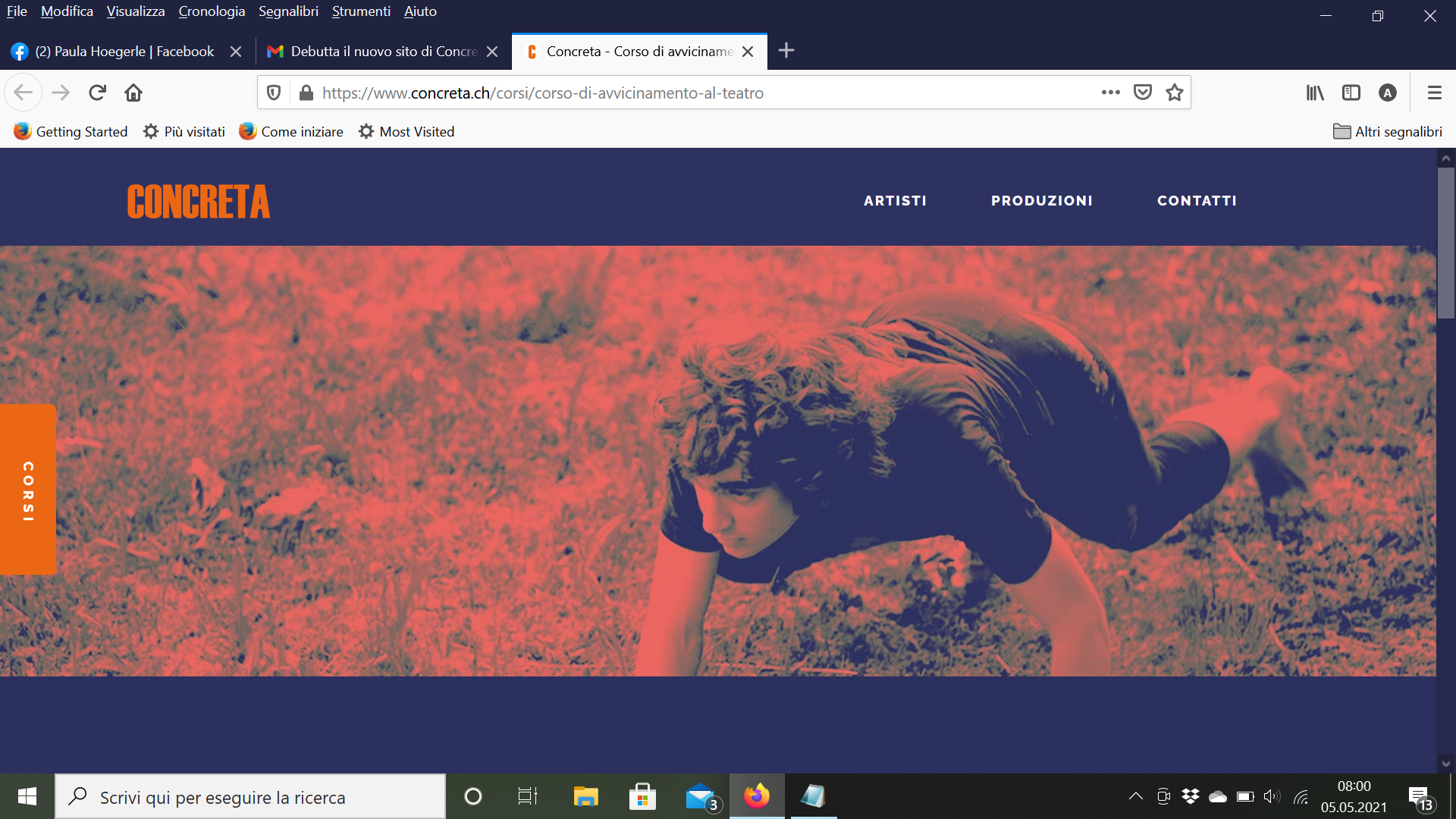Open File Explorer from taskbar
The image size is (1456, 819).
coord(585,796)
